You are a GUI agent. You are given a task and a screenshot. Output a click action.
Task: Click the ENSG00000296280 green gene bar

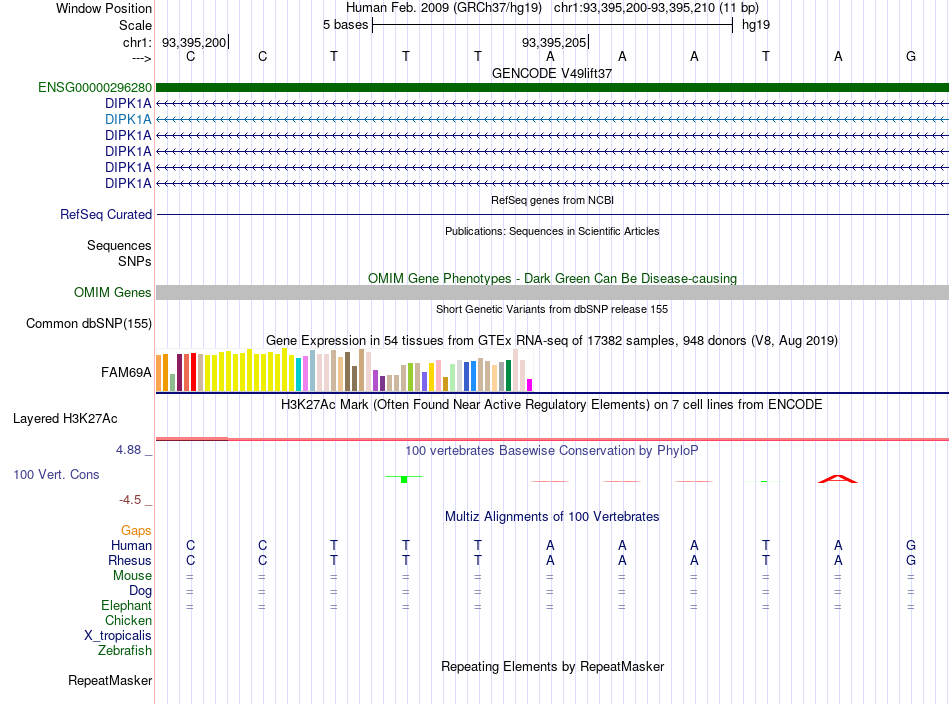coord(552,87)
